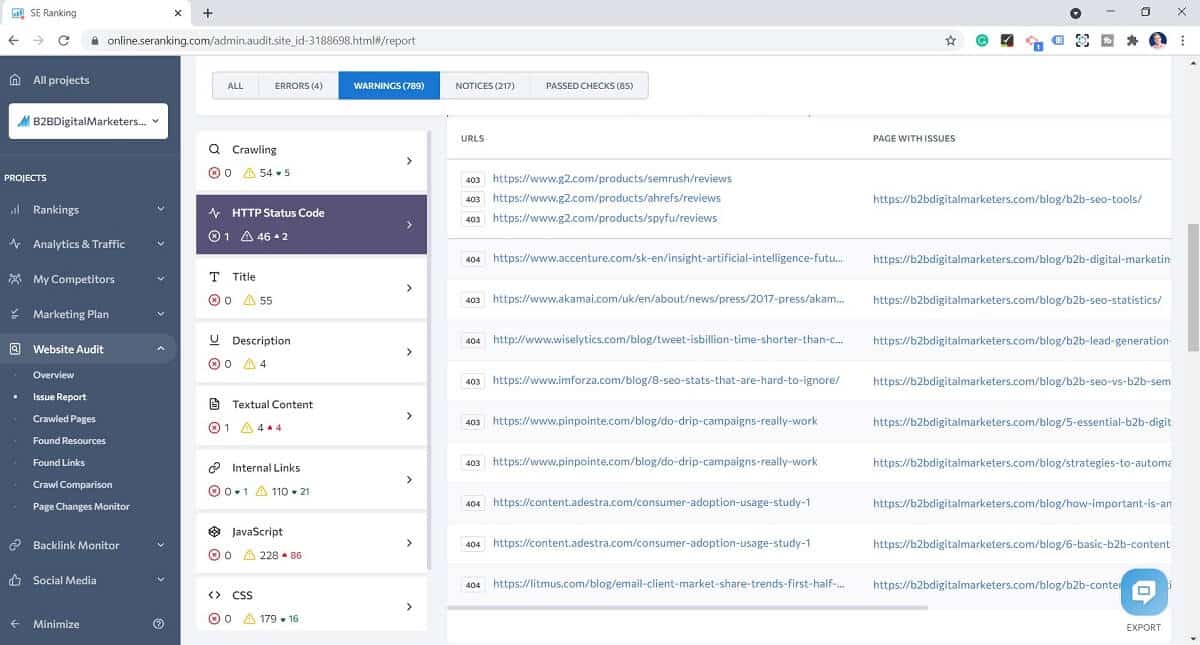Viewport: 1200px width, 645px height.
Task: Open a new browser tab
Action: (x=208, y=13)
